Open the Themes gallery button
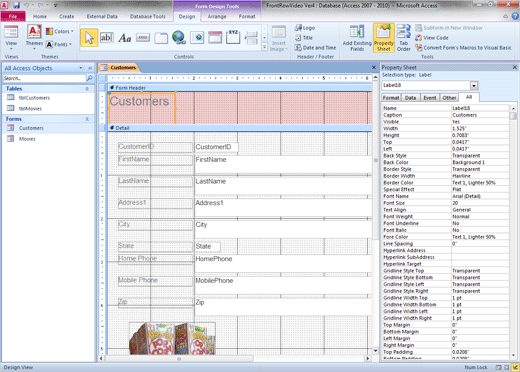 pyautogui.click(x=34, y=38)
